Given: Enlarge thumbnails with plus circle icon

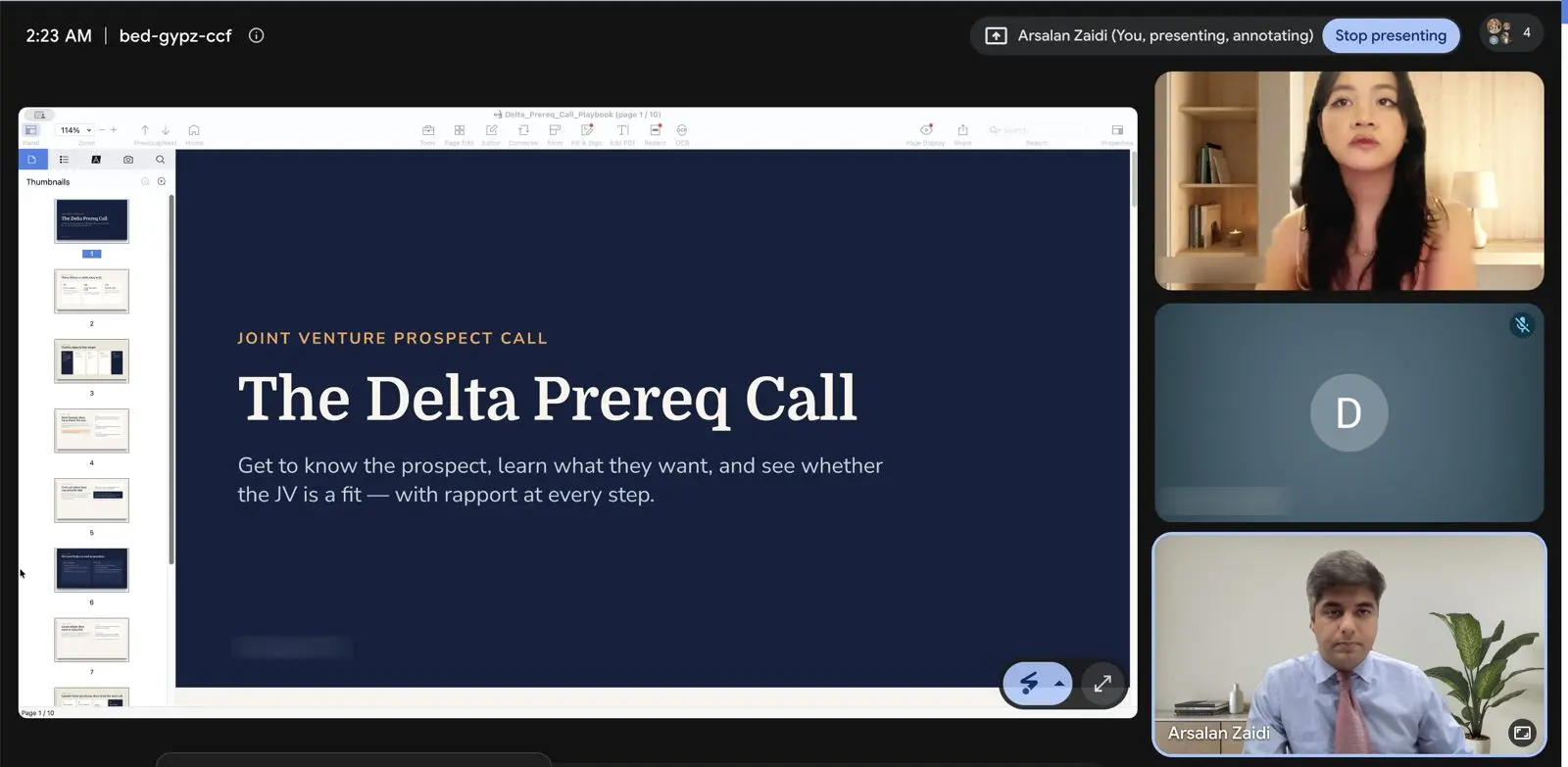Looking at the screenshot, I should point(162,182).
